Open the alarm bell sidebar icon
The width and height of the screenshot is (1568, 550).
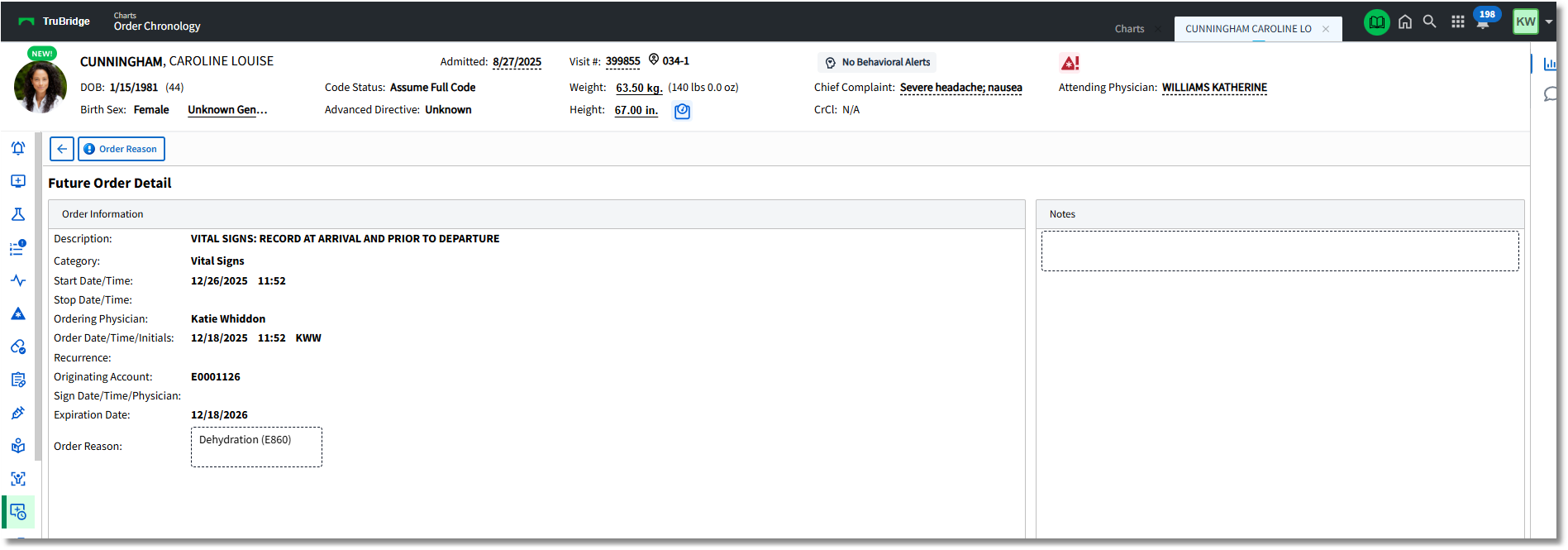pos(18,148)
